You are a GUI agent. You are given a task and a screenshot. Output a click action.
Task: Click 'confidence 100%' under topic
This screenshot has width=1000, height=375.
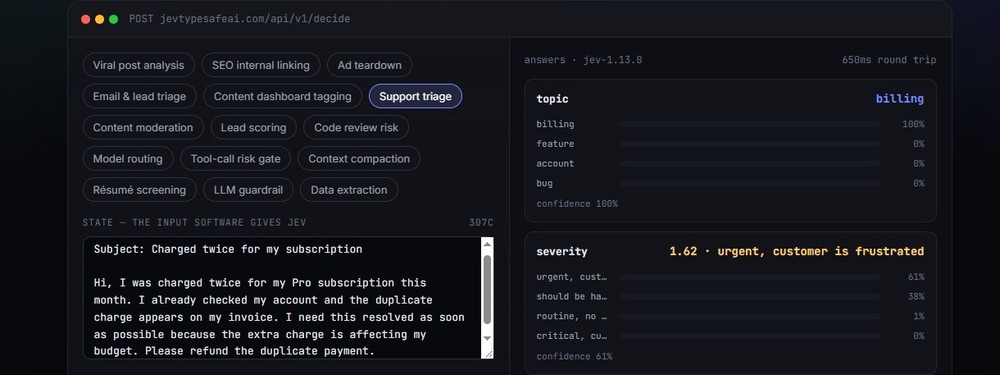pos(577,204)
